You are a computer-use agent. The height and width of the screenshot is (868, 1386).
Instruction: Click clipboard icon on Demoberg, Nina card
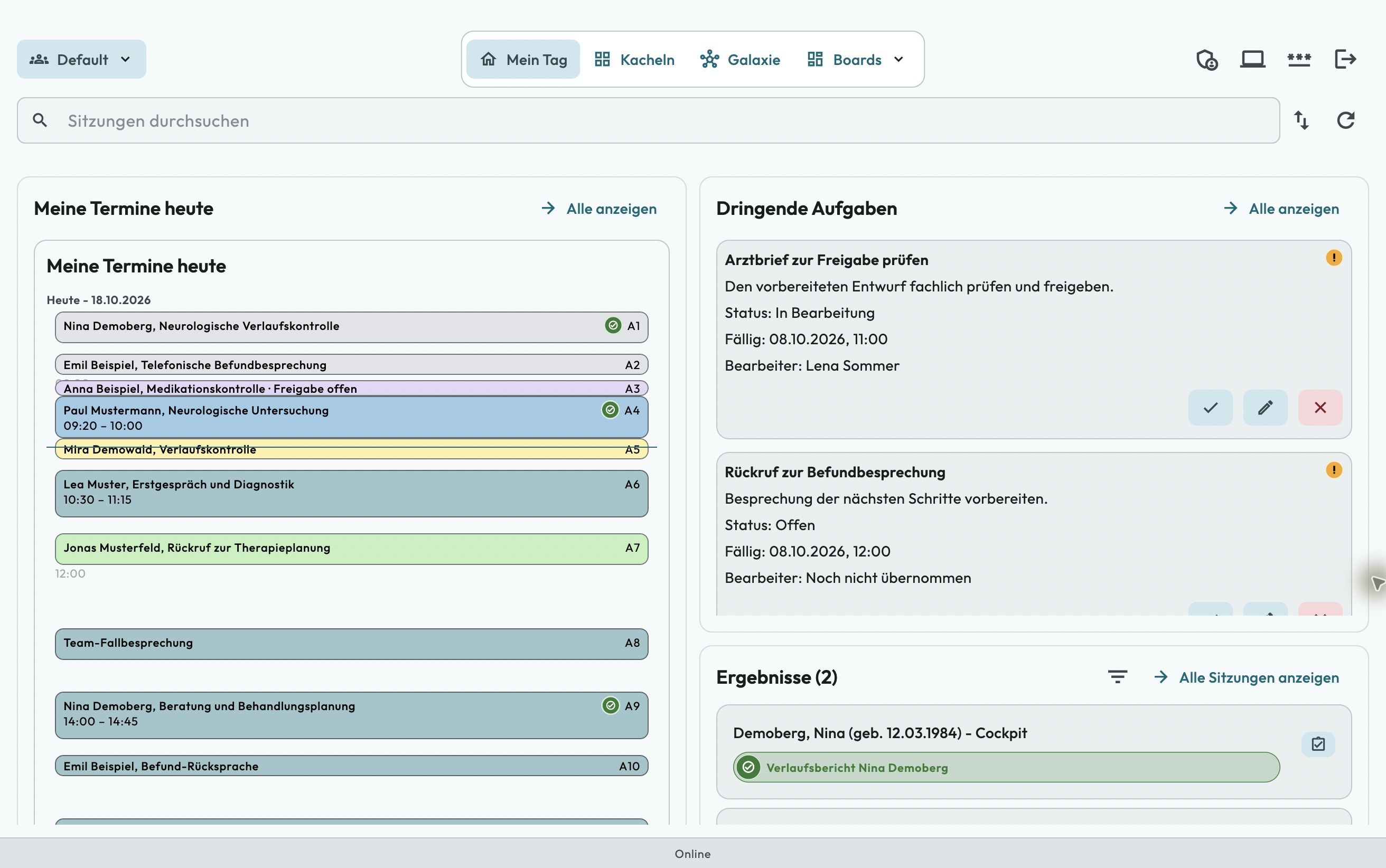(x=1318, y=744)
